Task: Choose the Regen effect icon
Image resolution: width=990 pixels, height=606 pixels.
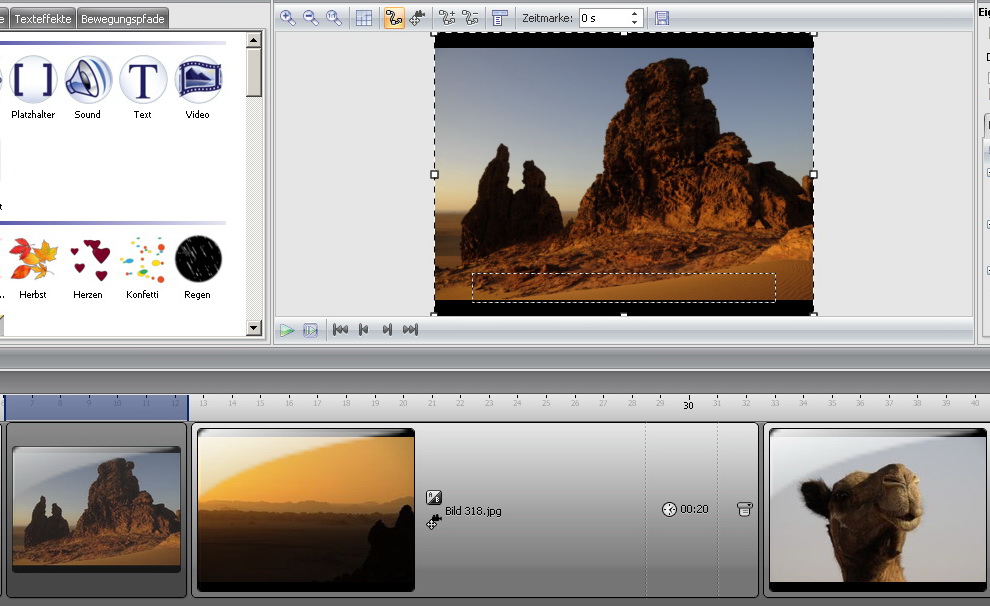Action: (198, 260)
